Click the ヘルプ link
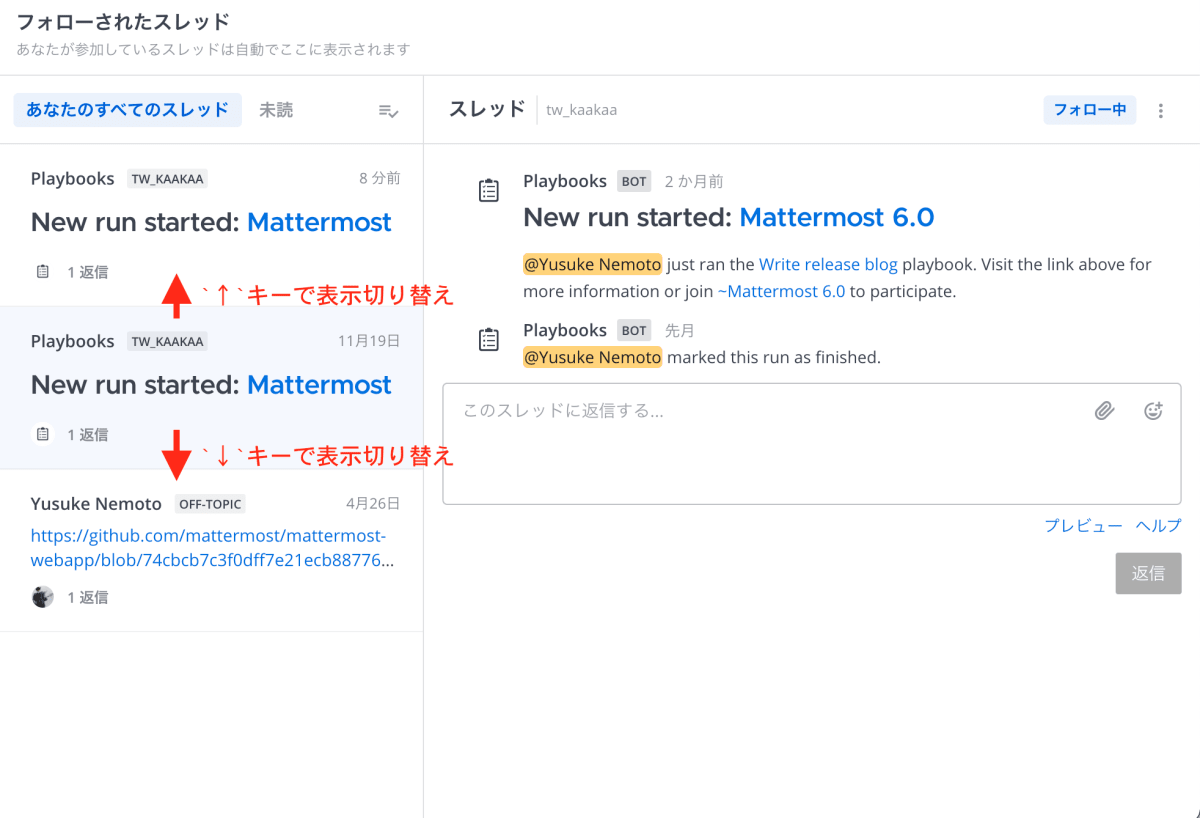 (x=1158, y=525)
